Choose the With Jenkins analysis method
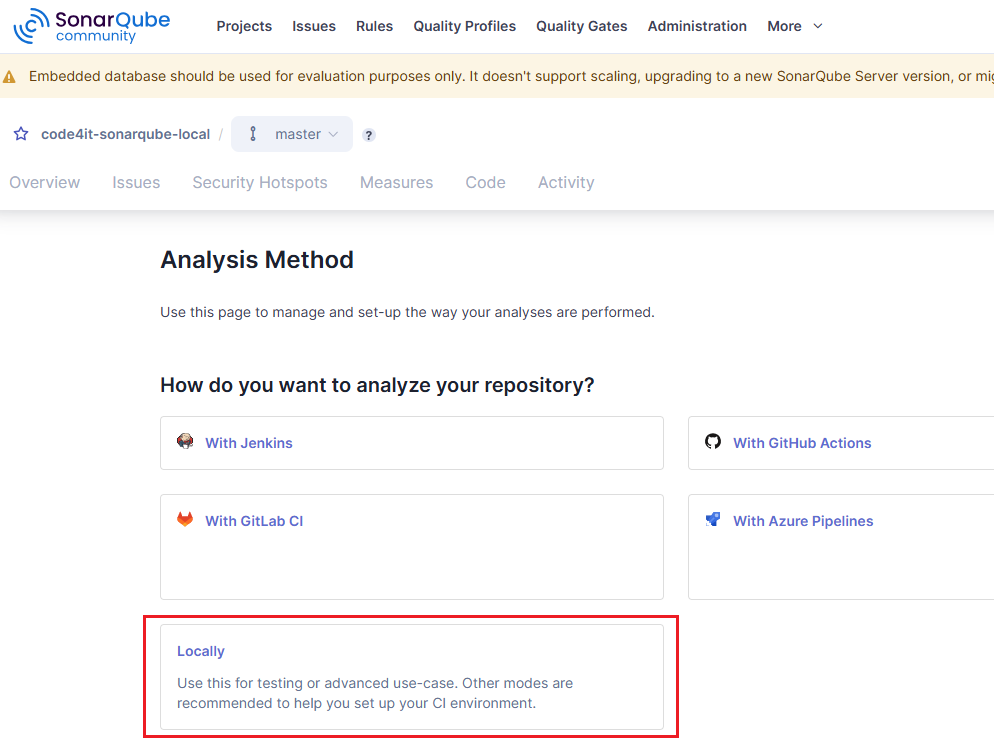This screenshot has height=754, width=994. (411, 443)
